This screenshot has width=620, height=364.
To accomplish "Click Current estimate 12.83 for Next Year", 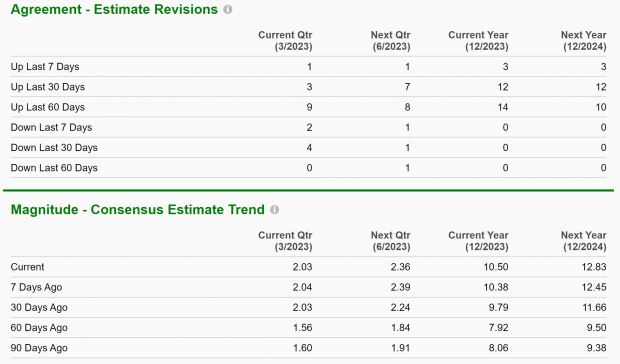I will 594,267.
